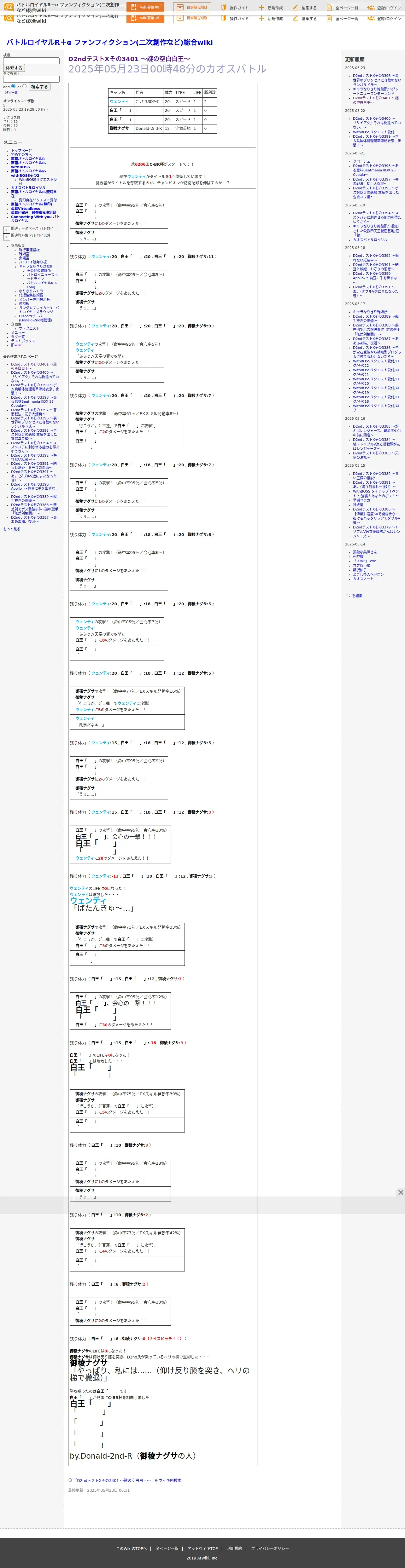
Task: Open 雑談室 board link
Action: 24,254
